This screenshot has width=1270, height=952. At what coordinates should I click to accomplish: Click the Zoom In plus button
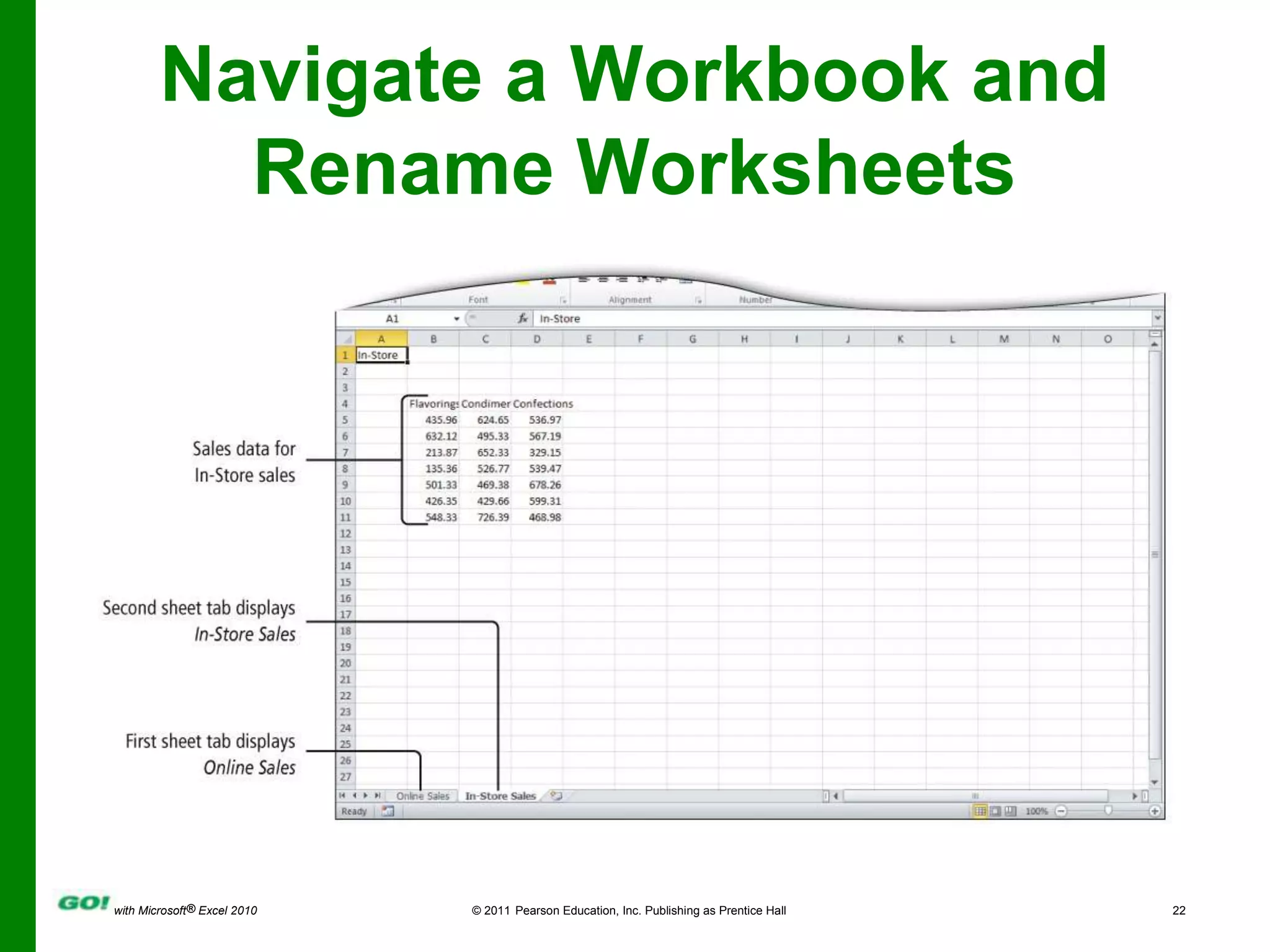1155,811
